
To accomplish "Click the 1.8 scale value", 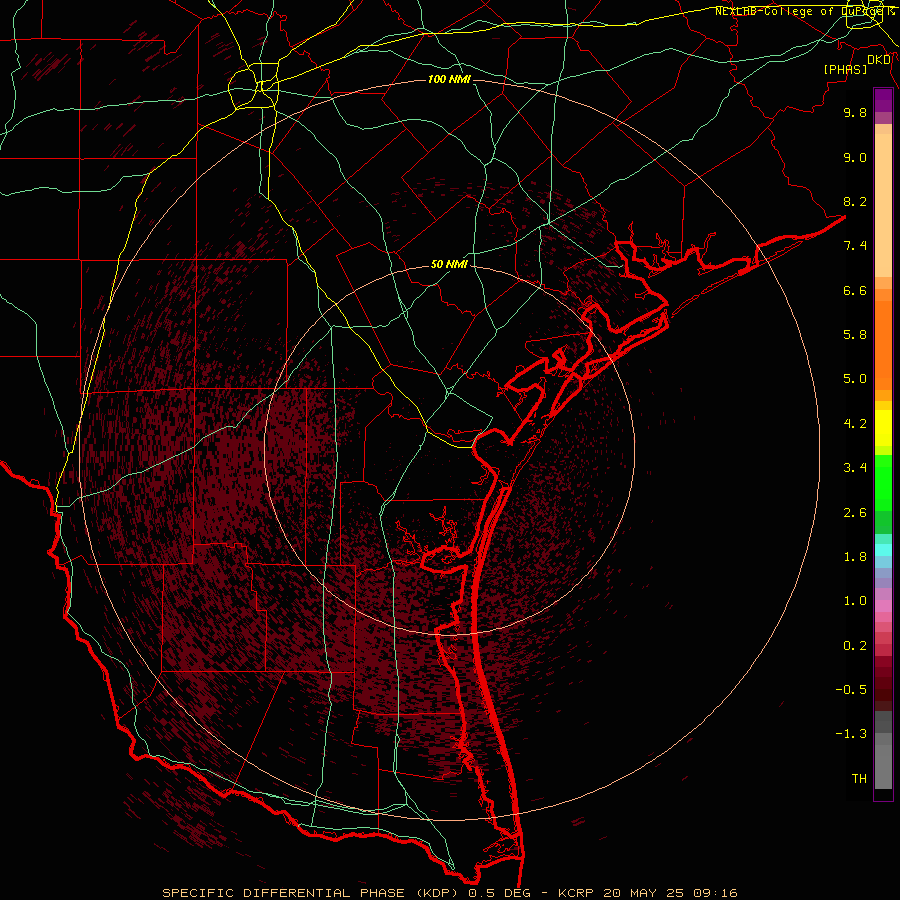I will point(855,557).
